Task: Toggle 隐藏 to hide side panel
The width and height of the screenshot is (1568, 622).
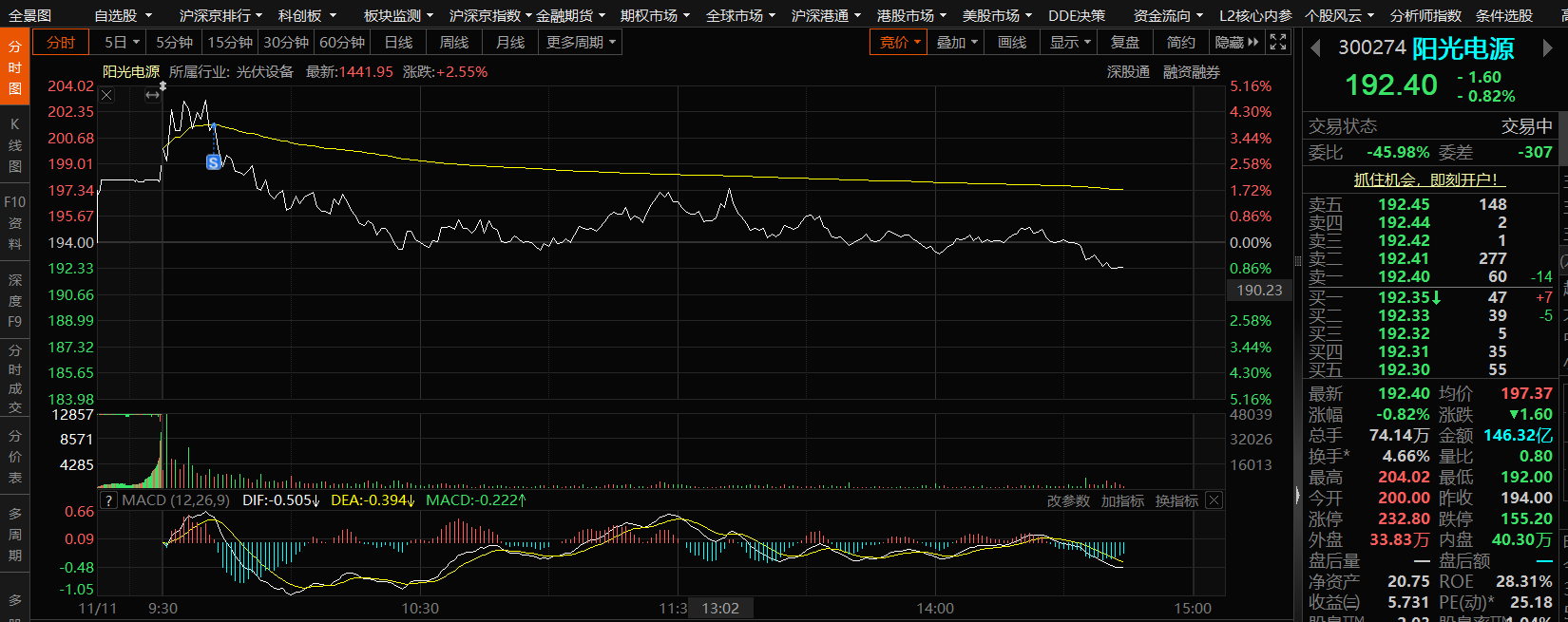Action: (1236, 43)
